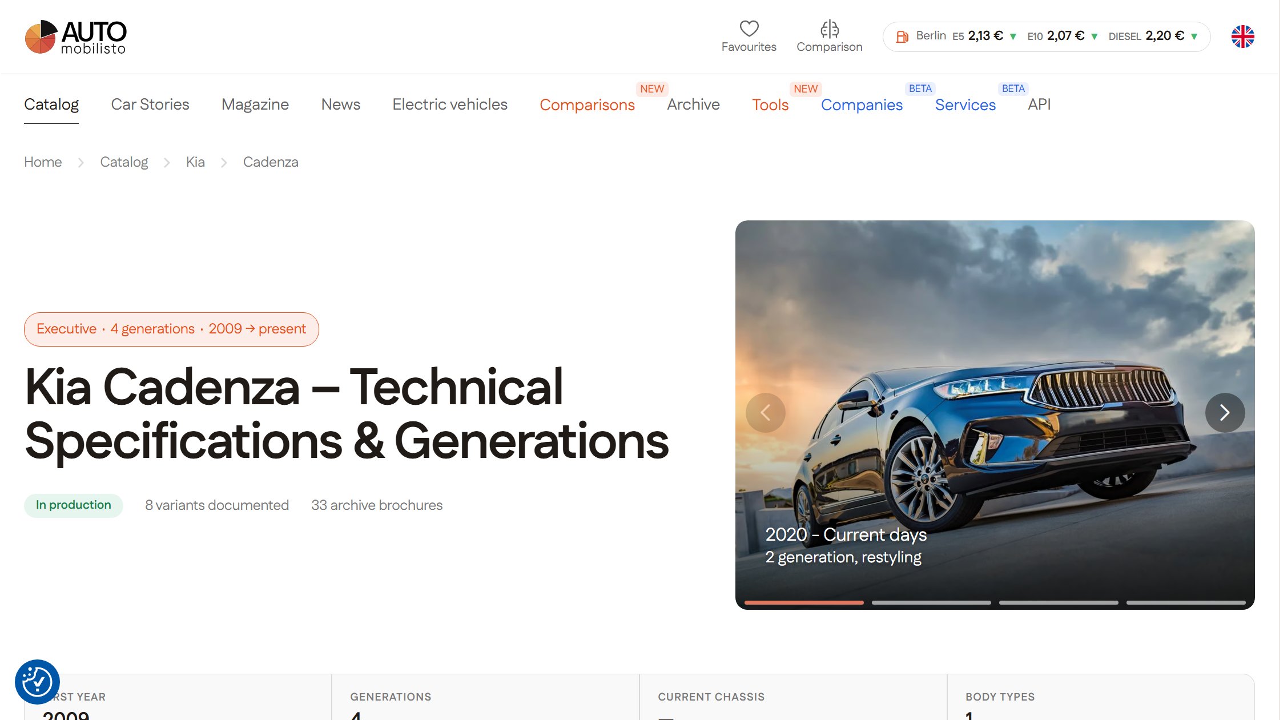Show the next car photo
The width and height of the screenshot is (1280, 720).
1225,412
